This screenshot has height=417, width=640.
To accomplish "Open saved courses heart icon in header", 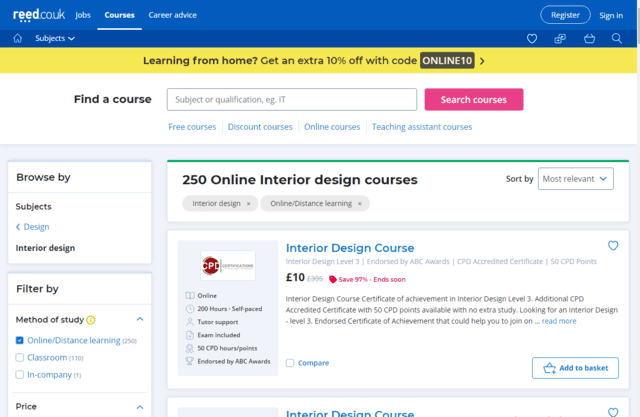I will point(532,38).
